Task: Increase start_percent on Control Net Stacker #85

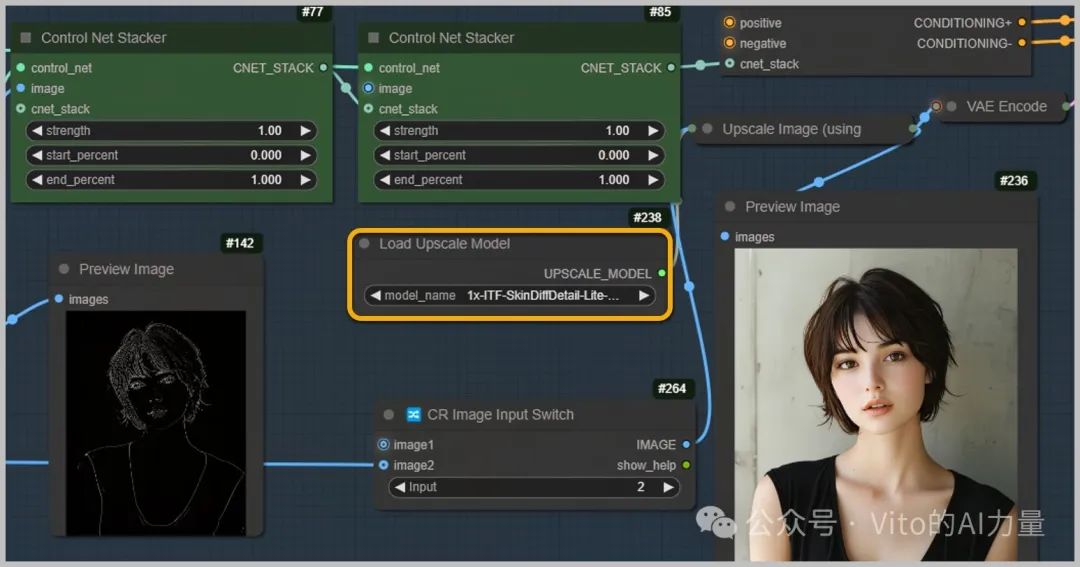Action: (x=653, y=155)
